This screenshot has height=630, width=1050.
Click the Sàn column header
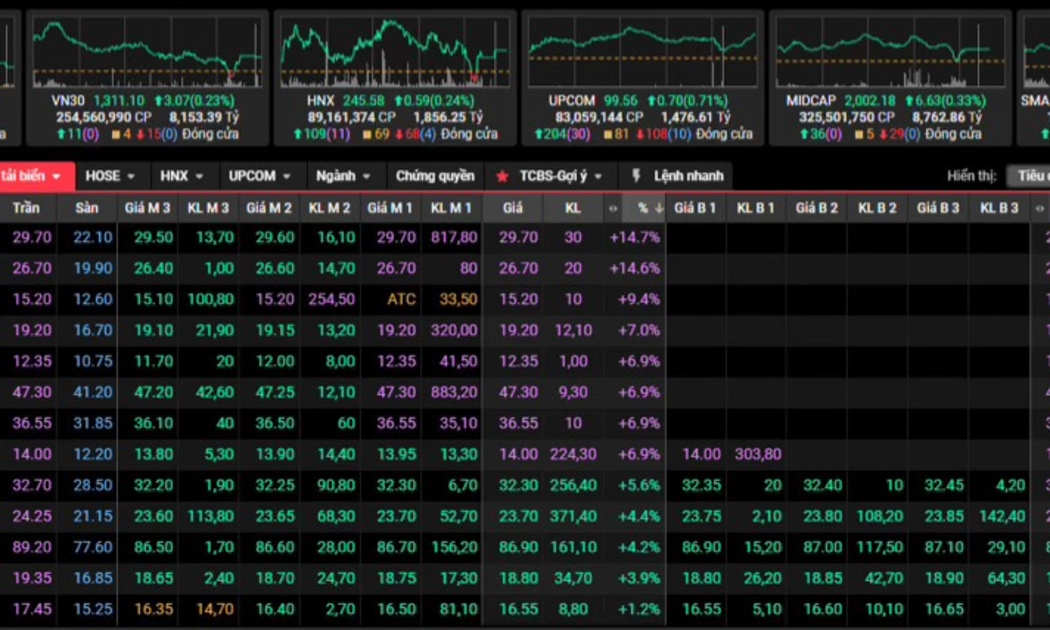(86, 208)
